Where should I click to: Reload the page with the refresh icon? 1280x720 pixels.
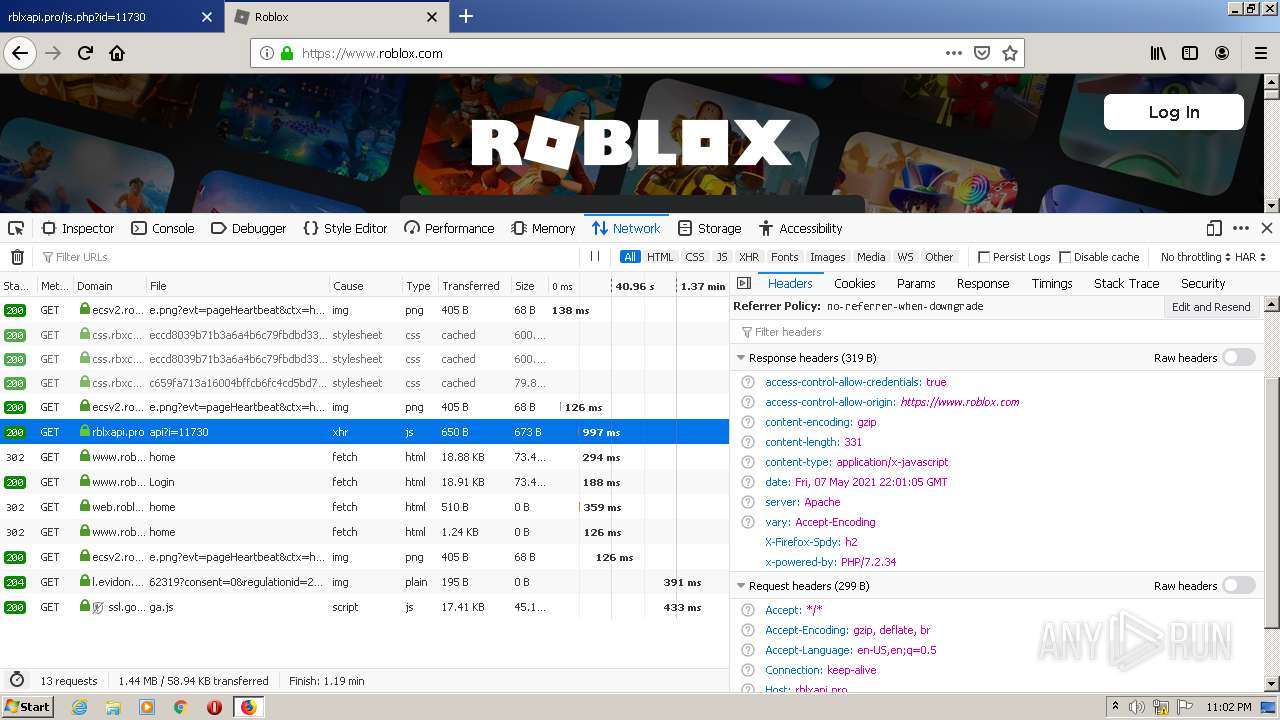pos(85,53)
